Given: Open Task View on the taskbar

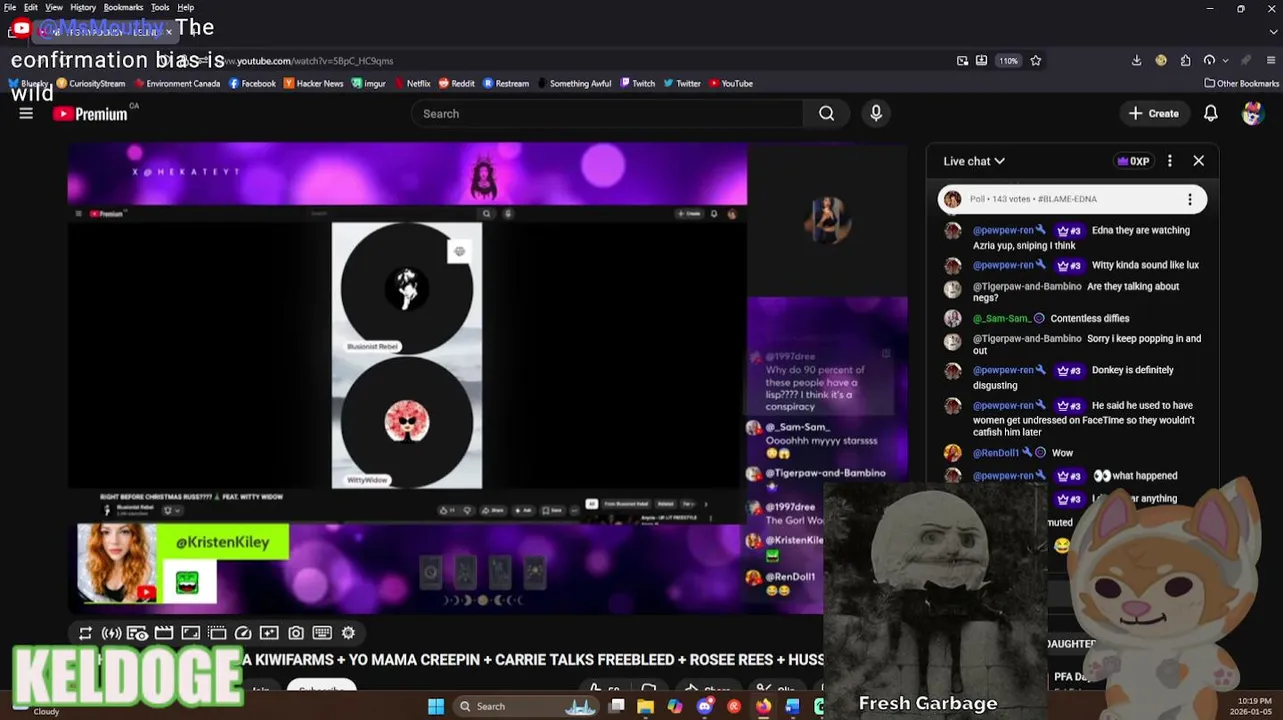Looking at the screenshot, I should pos(617,706).
